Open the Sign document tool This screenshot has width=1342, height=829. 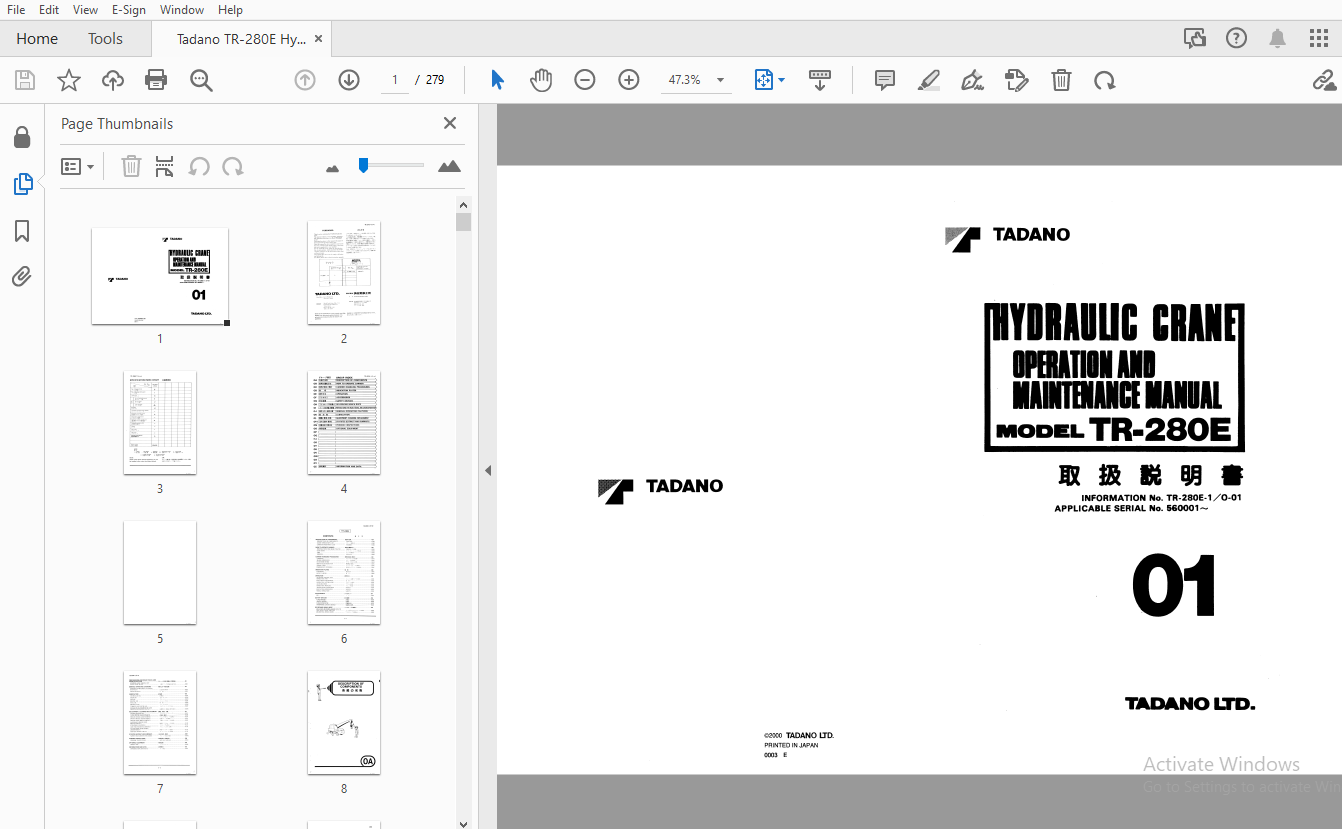[973, 80]
